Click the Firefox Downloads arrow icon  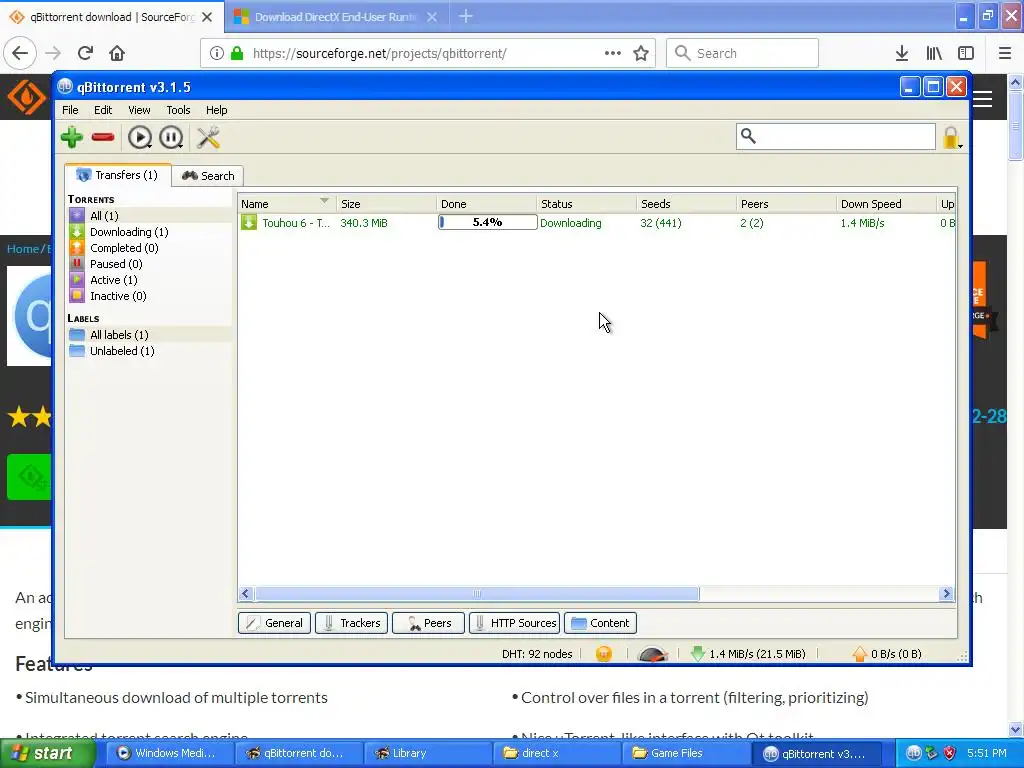pyautogui.click(x=902, y=54)
